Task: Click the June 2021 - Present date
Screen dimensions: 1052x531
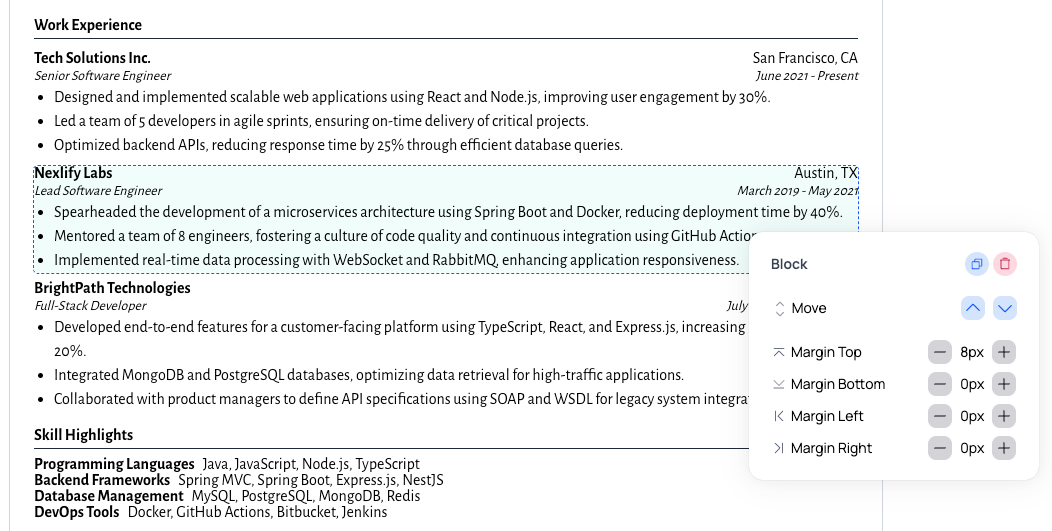Action: [x=806, y=76]
